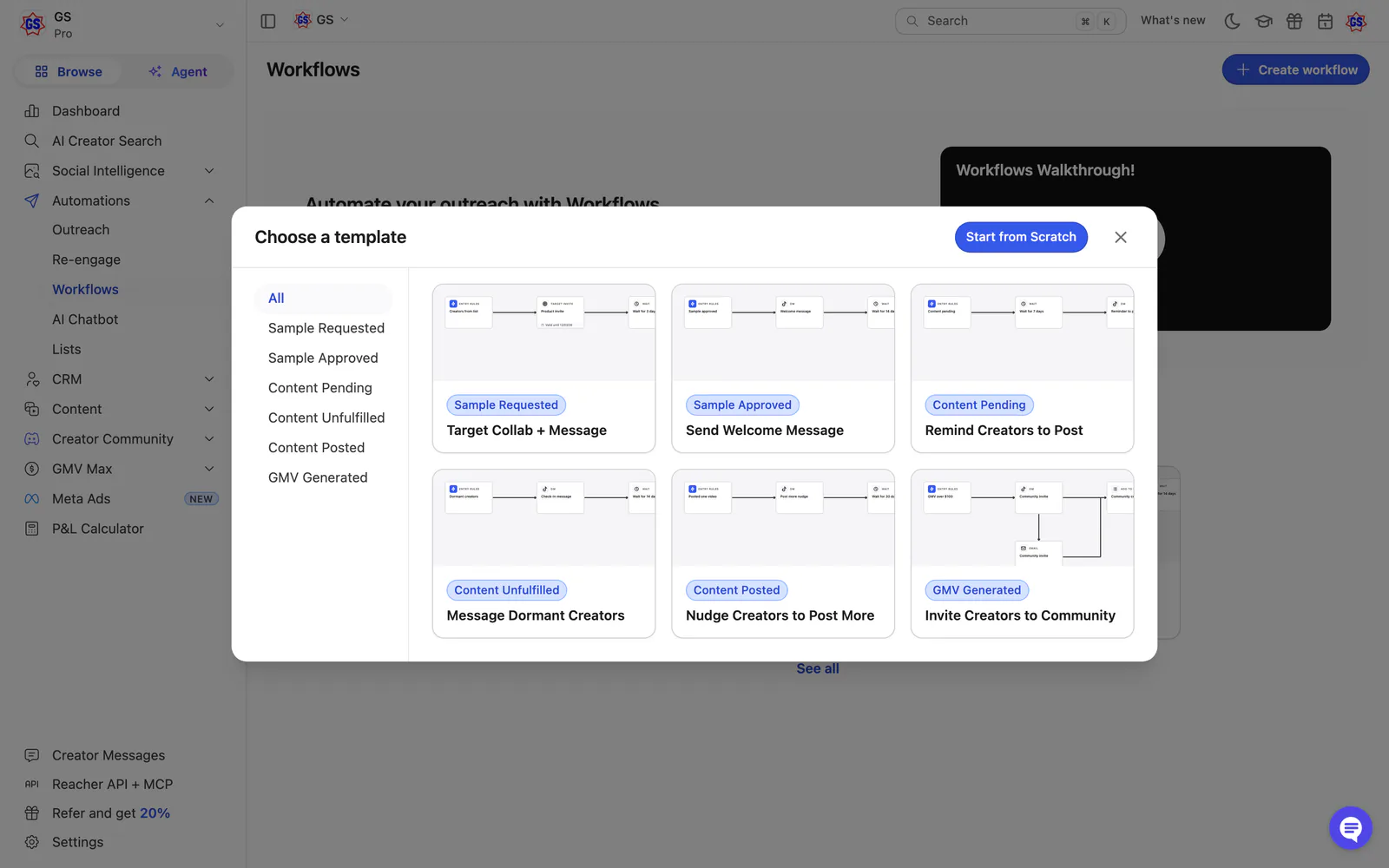Click the Search input field
The image size is (1389, 868).
pos(1010,21)
